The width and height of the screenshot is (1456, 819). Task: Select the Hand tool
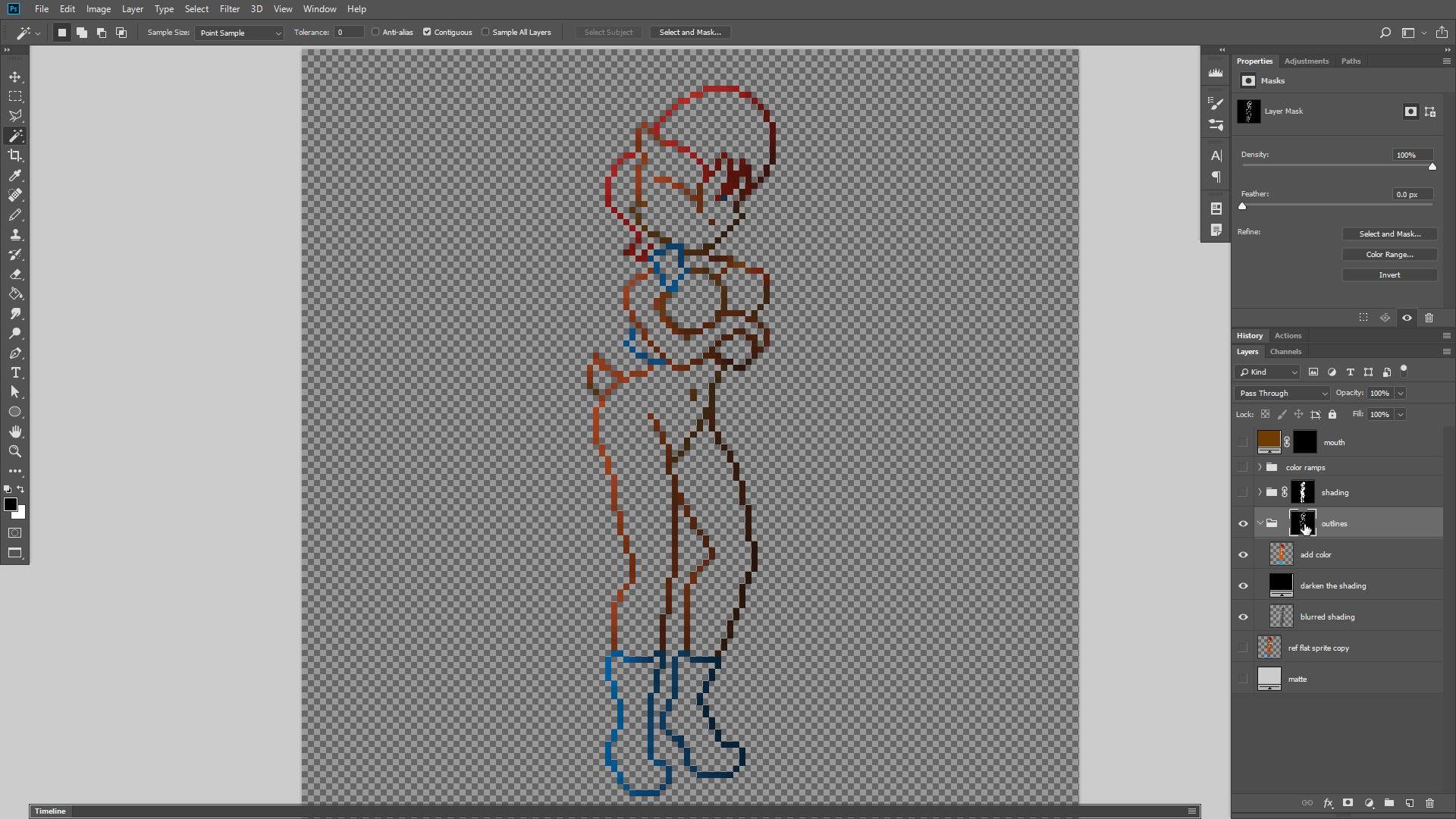click(15, 431)
